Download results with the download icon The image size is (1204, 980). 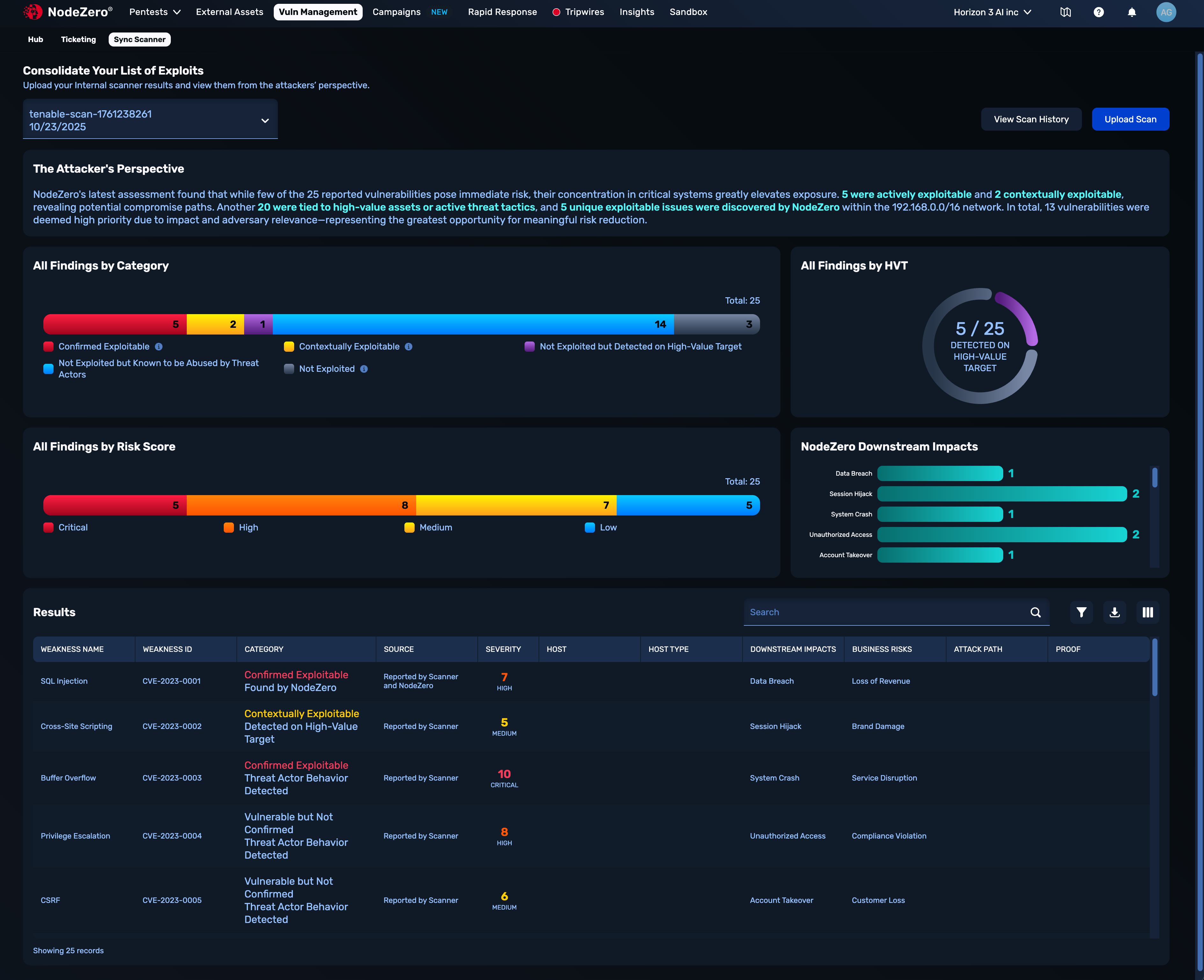[1114, 612]
